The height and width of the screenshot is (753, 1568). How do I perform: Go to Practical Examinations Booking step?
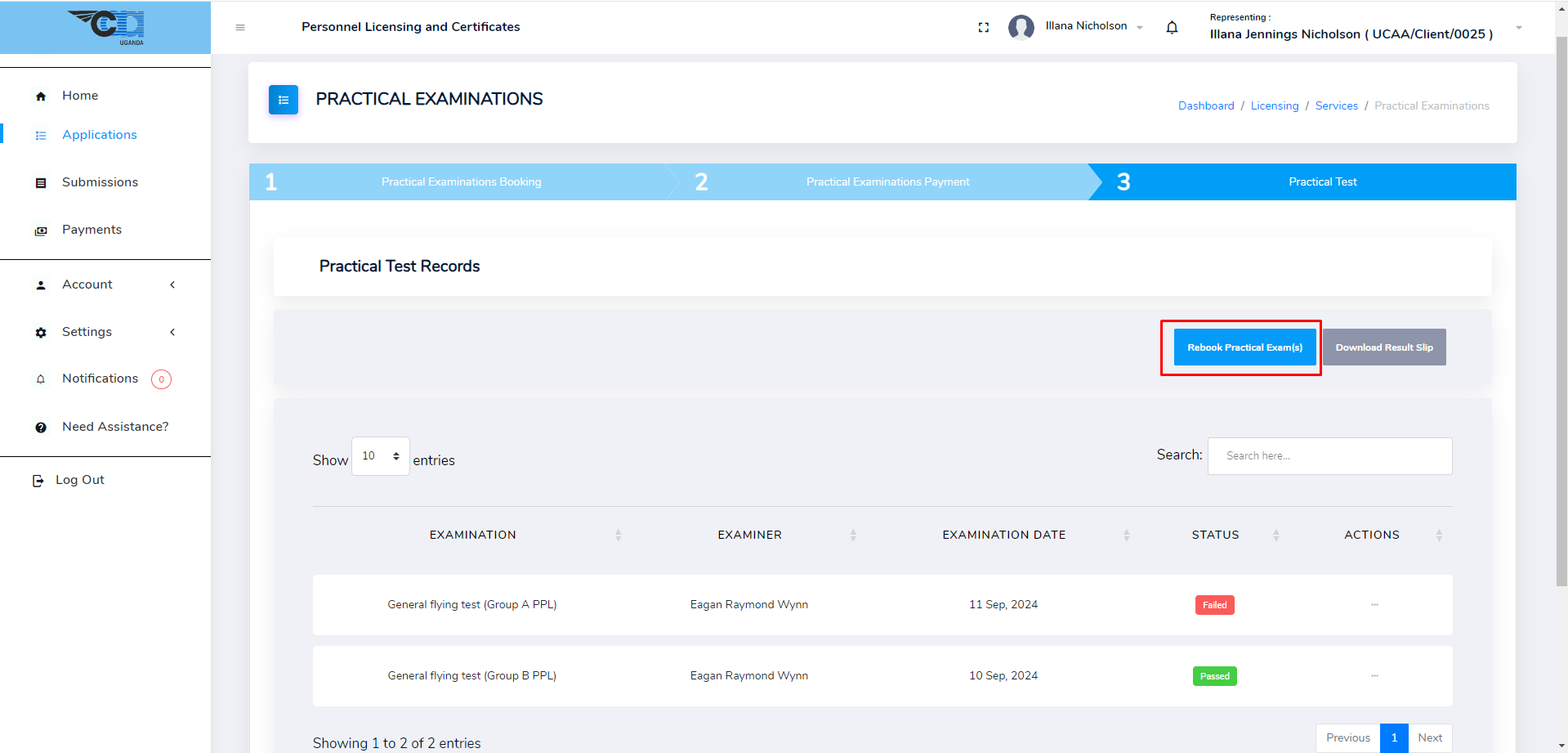click(x=461, y=182)
